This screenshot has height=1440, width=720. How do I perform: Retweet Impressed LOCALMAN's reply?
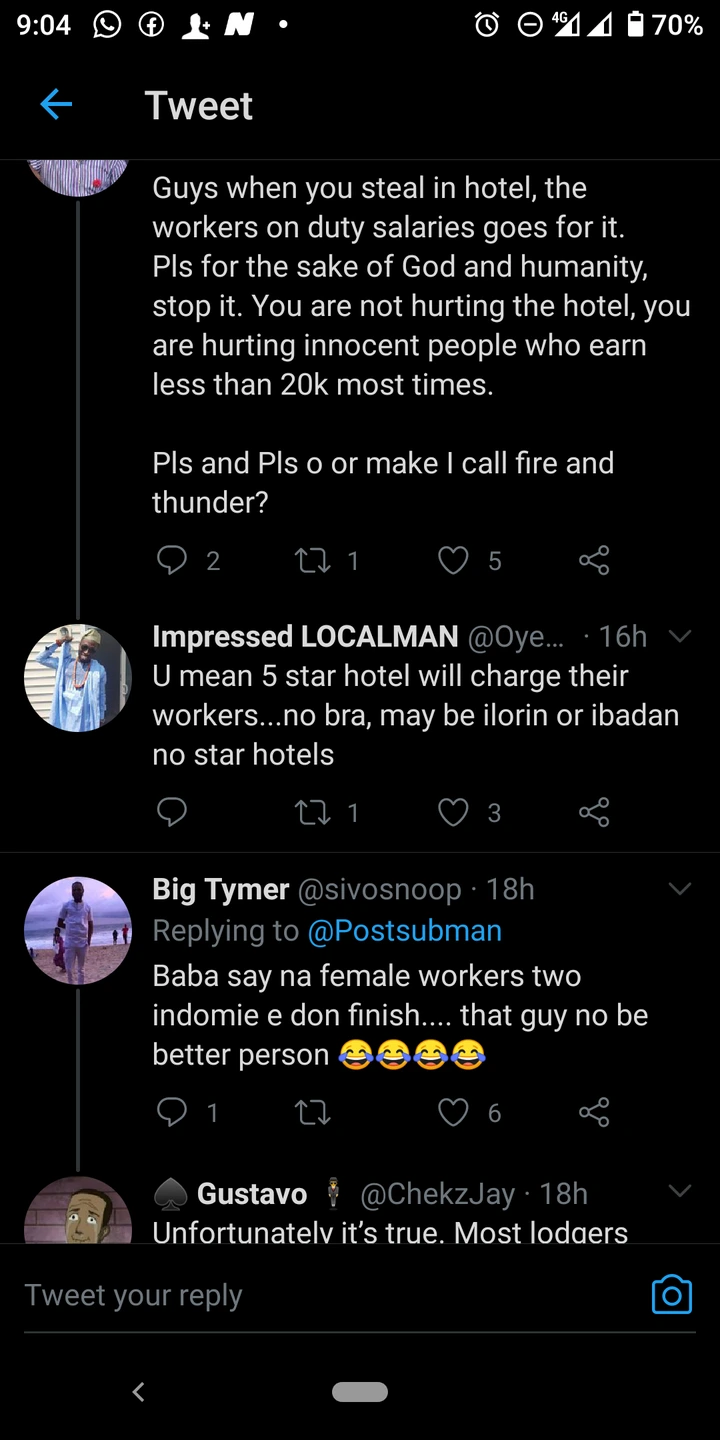313,813
